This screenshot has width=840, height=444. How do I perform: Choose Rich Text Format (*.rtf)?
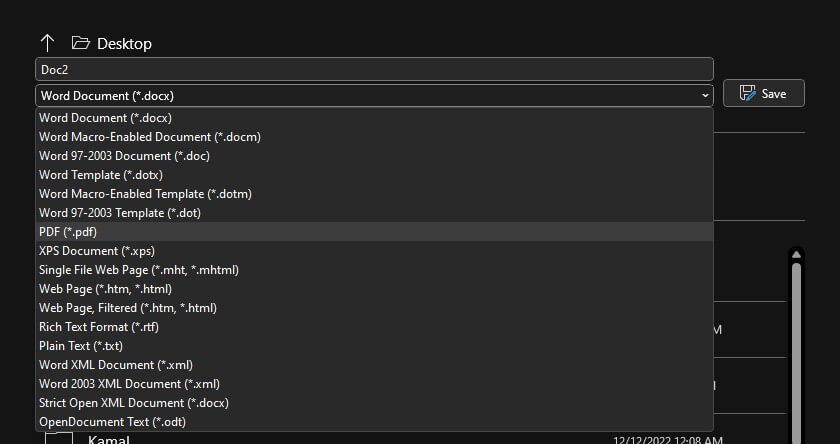(x=374, y=327)
